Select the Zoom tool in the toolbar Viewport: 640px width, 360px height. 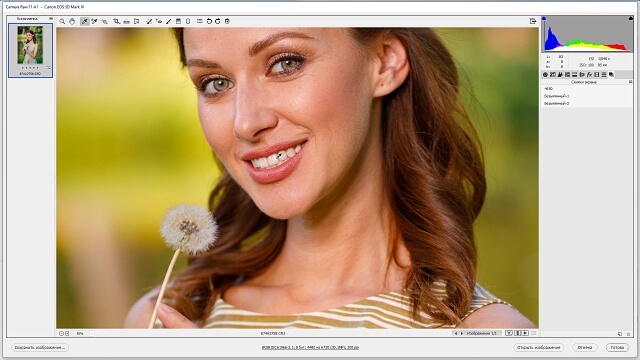62,21
